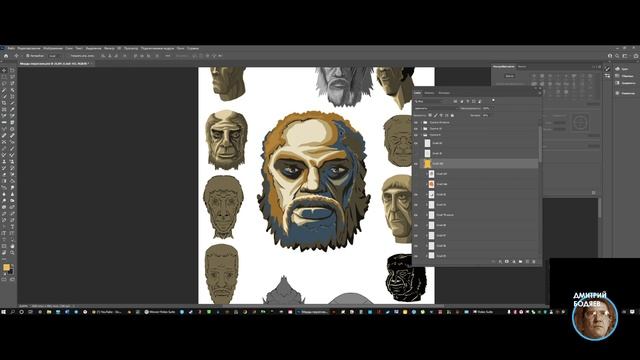
Task: Switch to the Контуры tab
Action: [x=444, y=93]
